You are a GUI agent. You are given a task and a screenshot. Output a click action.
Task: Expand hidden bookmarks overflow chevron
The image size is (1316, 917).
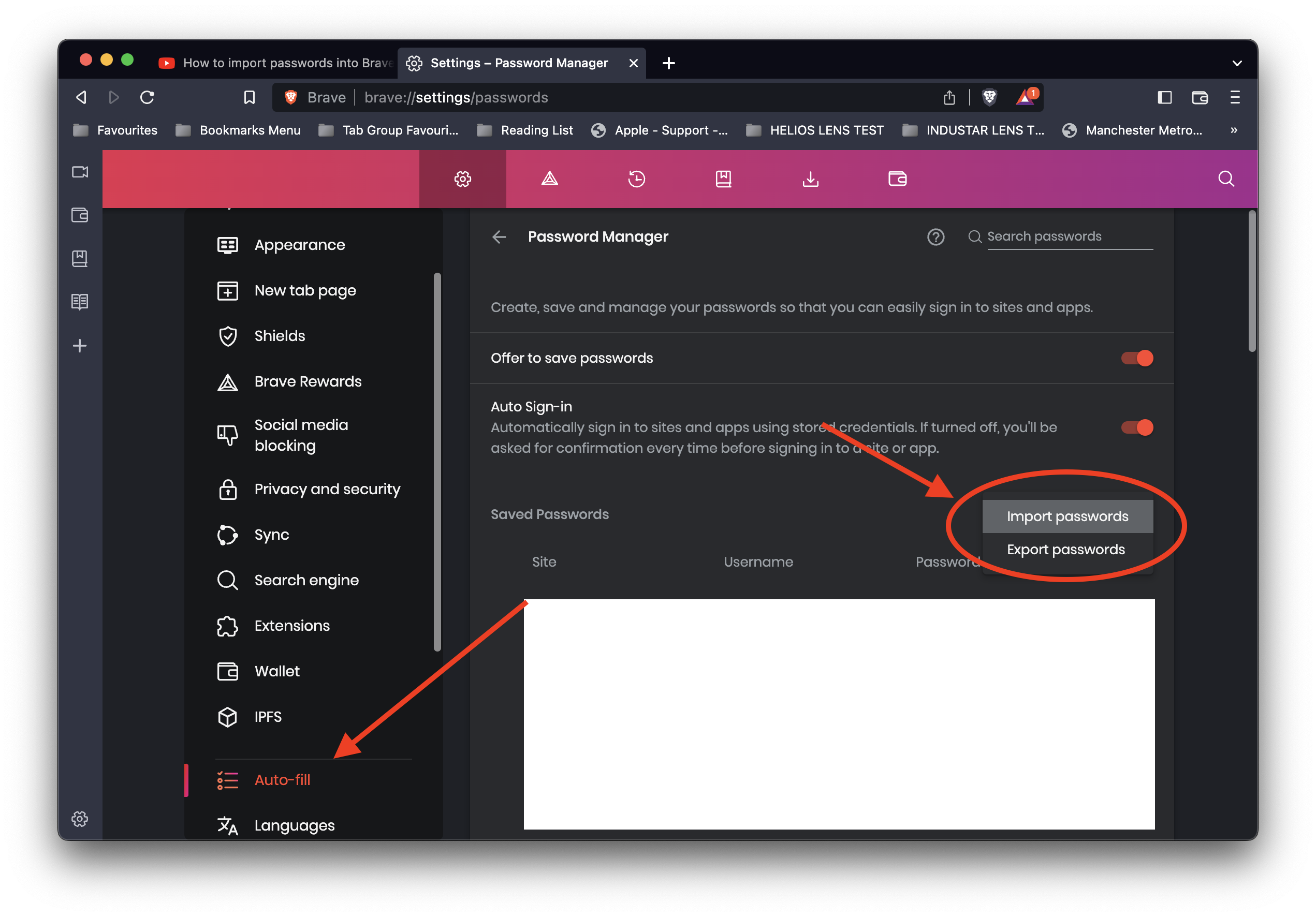coord(1234,130)
